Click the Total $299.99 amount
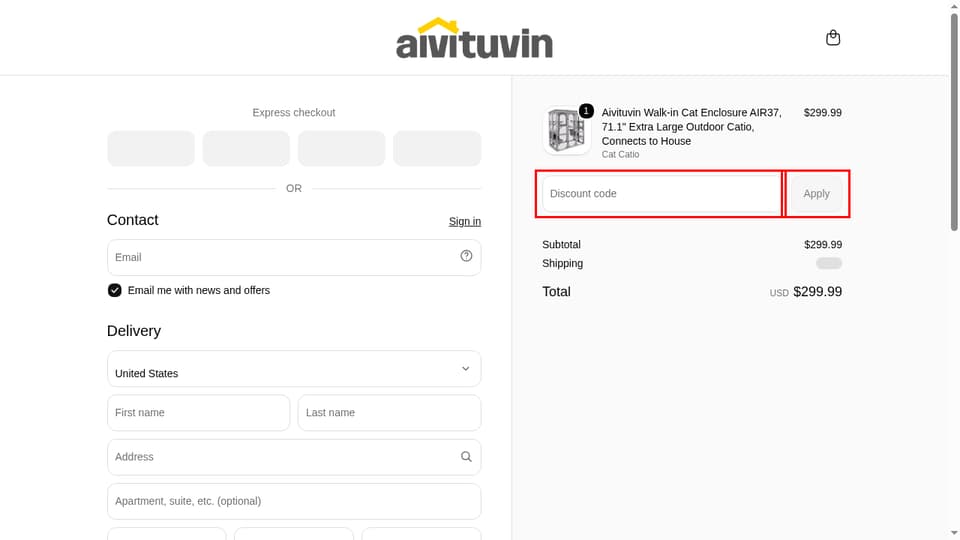This screenshot has height=540, width=960. tap(817, 291)
